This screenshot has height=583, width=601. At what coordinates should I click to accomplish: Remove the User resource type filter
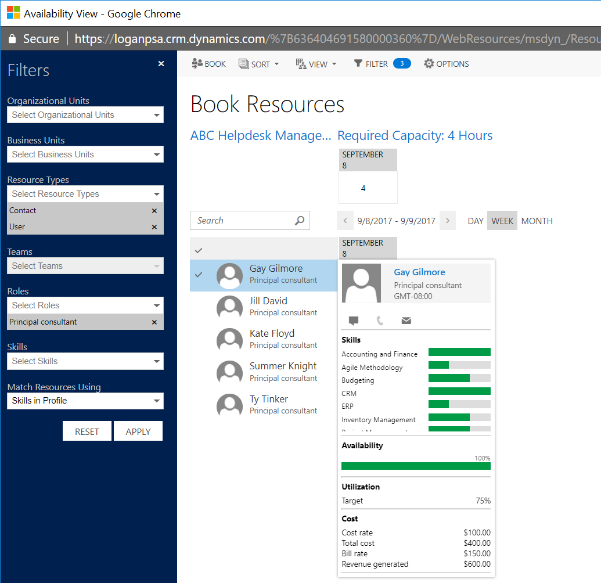(x=154, y=227)
